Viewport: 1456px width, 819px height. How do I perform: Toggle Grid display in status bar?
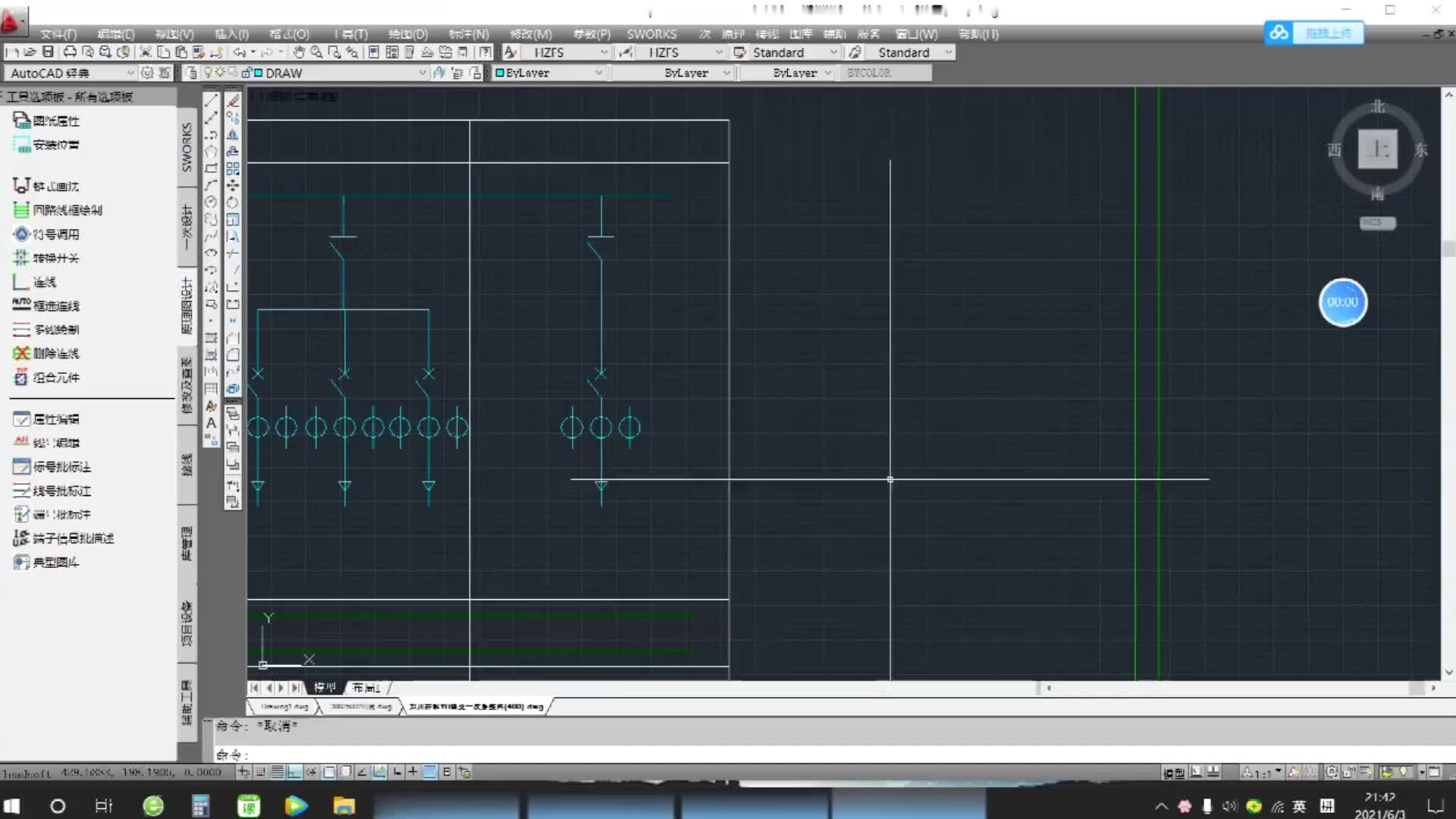278,772
